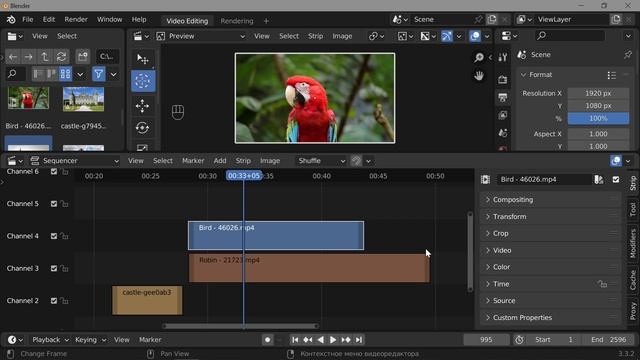The width and height of the screenshot is (640, 360).
Task: Toggle file browser filter button
Action: (x=98, y=74)
